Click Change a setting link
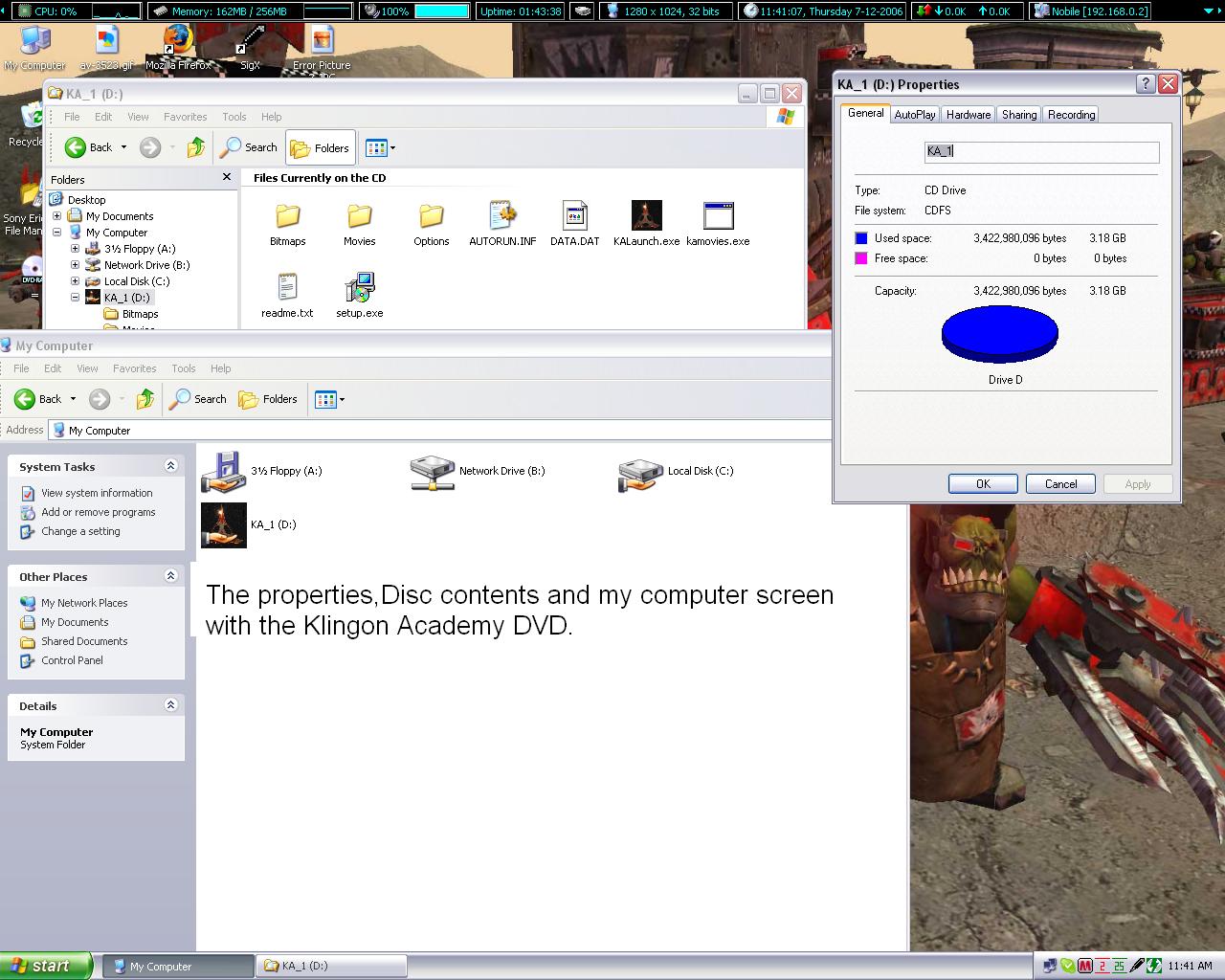Image resolution: width=1225 pixels, height=980 pixels. (80, 531)
